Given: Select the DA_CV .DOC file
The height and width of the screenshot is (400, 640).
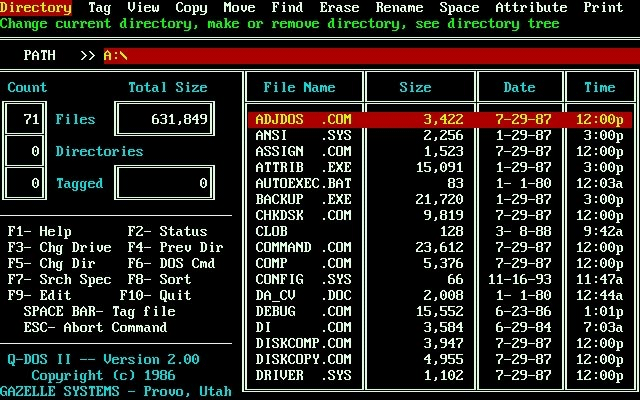Looking at the screenshot, I should pos(440,295).
